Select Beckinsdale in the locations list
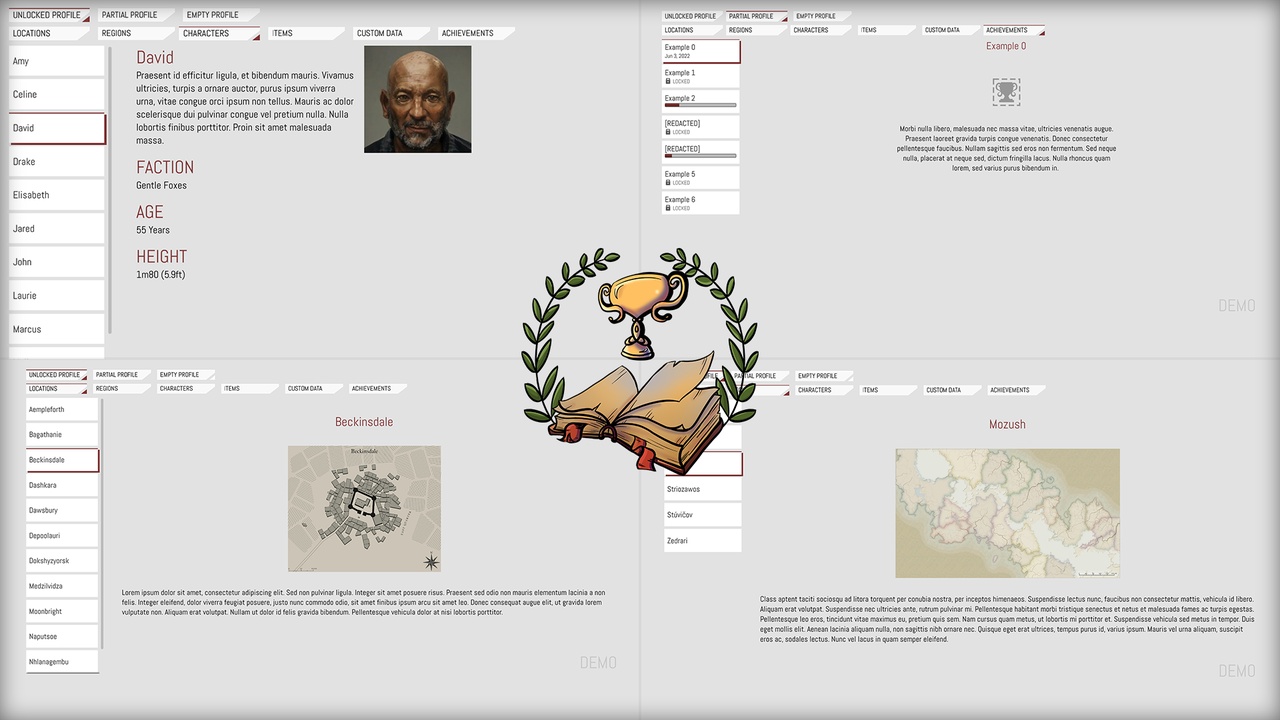Image resolution: width=1280 pixels, height=720 pixels. click(x=62, y=460)
